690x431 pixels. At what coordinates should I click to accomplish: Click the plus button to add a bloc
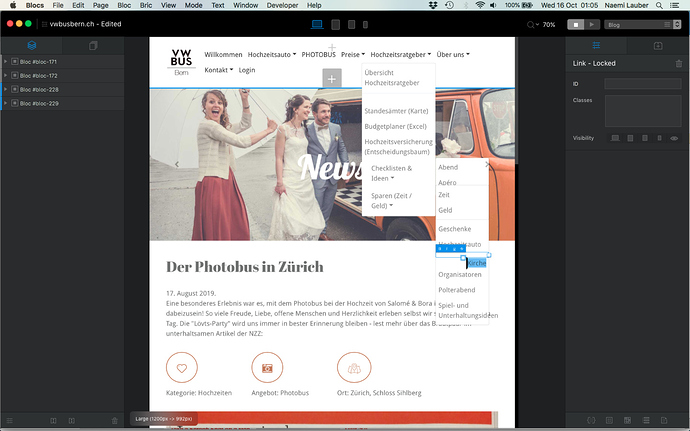pyautogui.click(x=332, y=78)
